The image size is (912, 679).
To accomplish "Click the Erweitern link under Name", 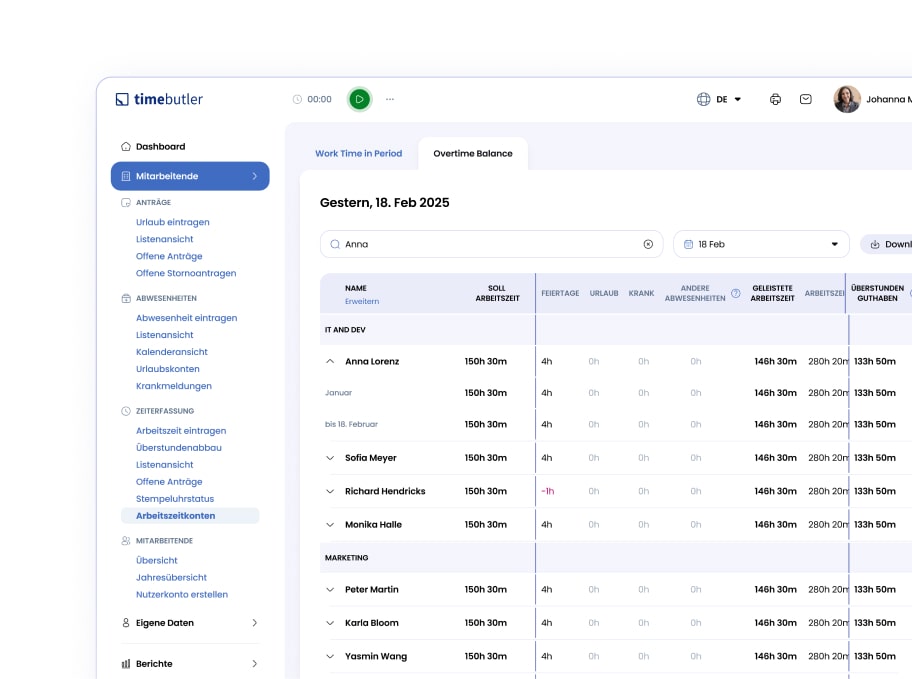I will pyautogui.click(x=361, y=301).
